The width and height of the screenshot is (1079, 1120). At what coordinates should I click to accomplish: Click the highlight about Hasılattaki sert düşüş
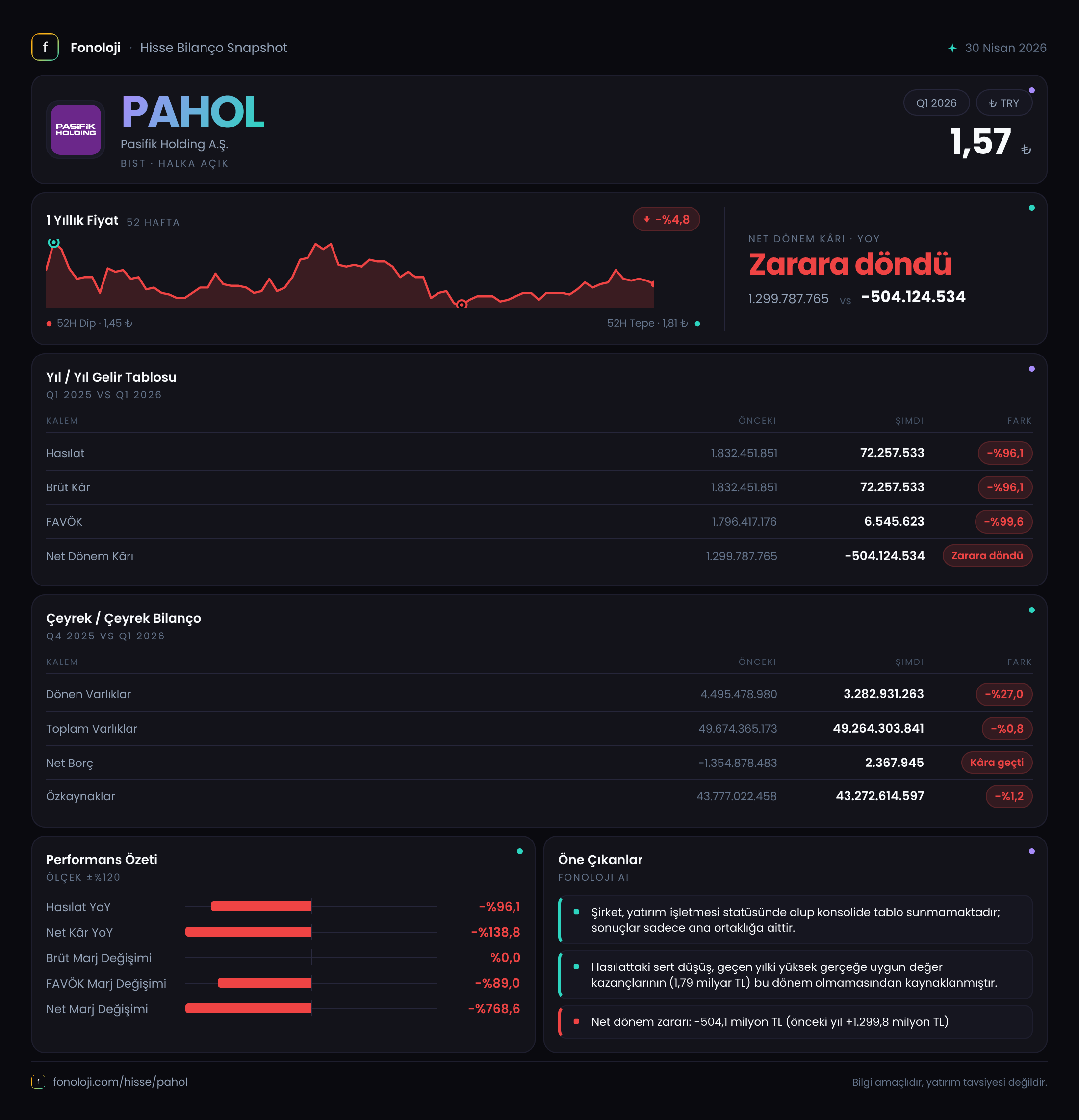tap(796, 975)
